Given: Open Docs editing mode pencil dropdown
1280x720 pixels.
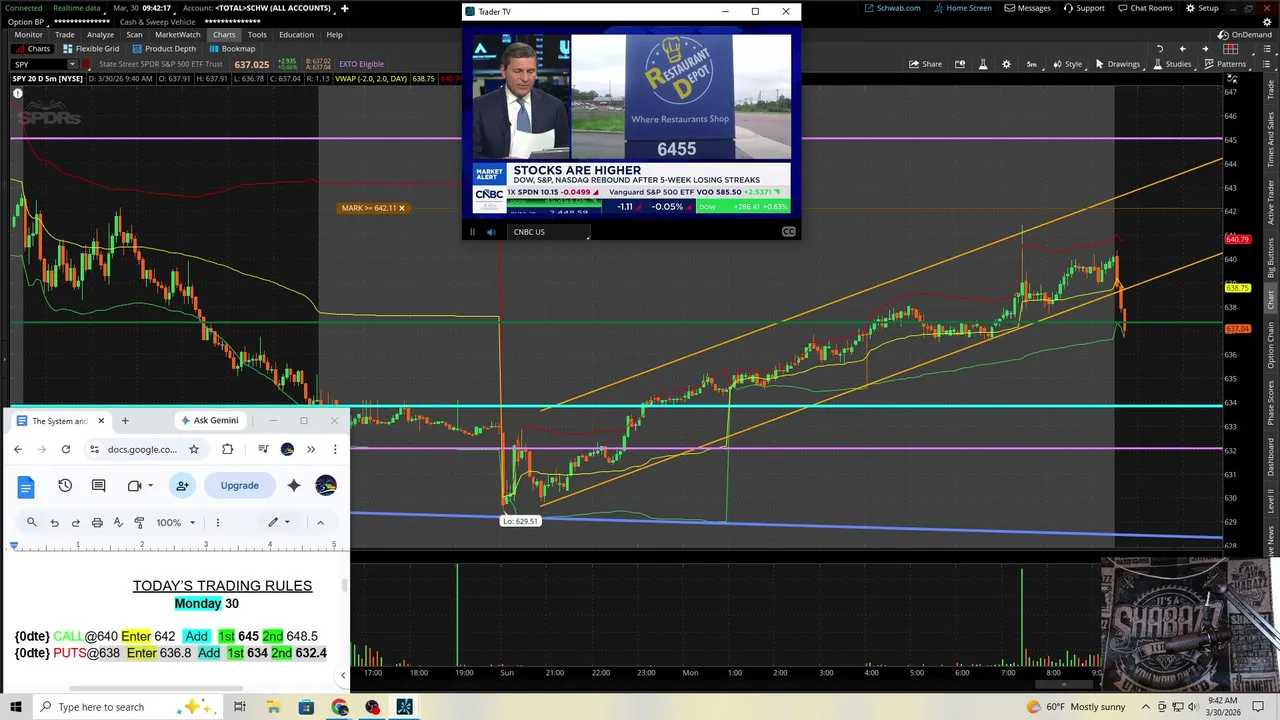Looking at the screenshot, I should coord(277,522).
